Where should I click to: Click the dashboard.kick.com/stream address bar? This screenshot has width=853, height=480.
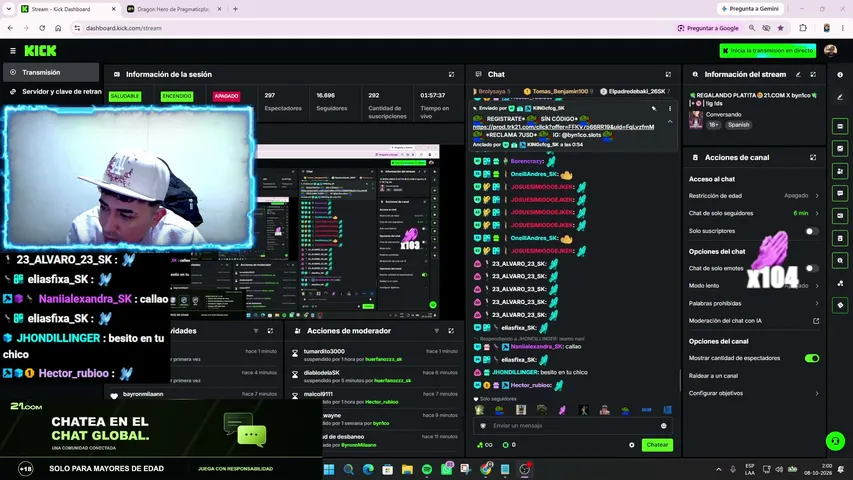(123, 28)
